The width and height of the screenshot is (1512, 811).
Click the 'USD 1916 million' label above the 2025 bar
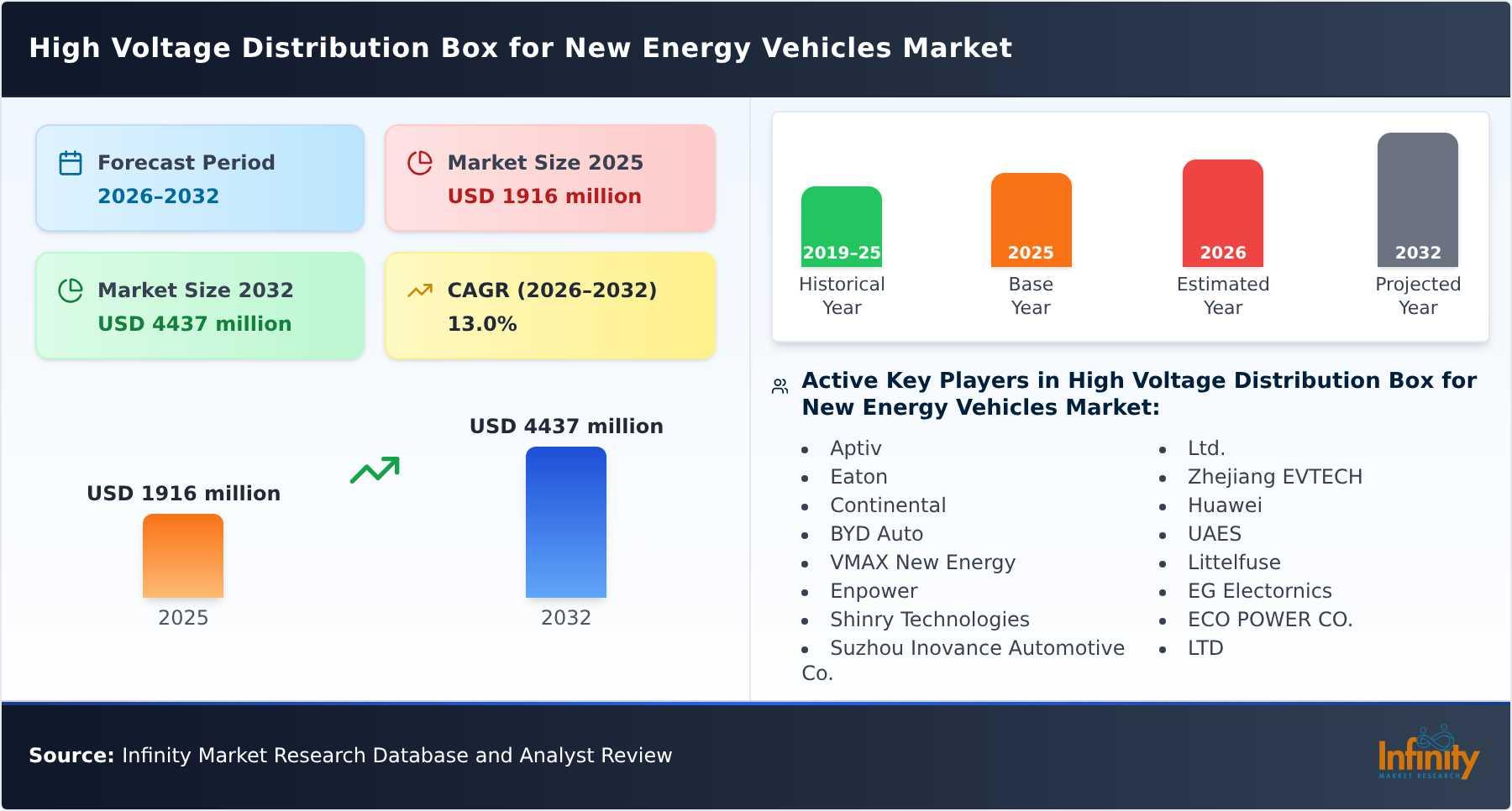pyautogui.click(x=183, y=493)
